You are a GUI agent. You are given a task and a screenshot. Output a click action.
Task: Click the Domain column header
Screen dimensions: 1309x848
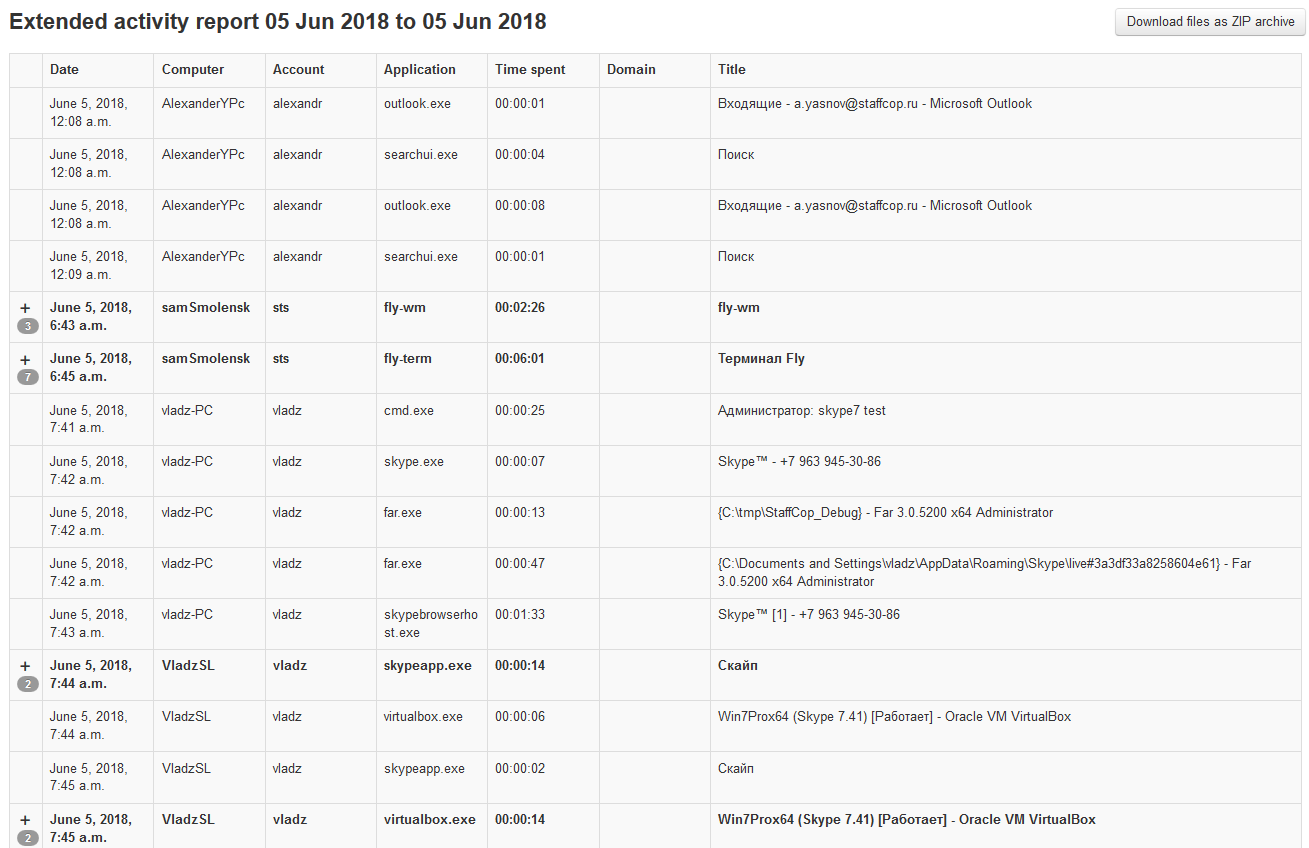631,70
